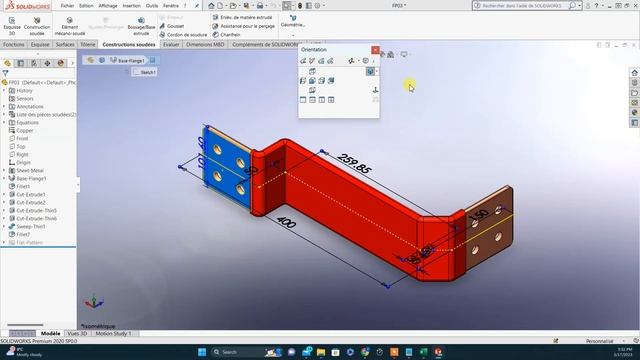
Task: Click the New document icon
Action: click(220, 6)
